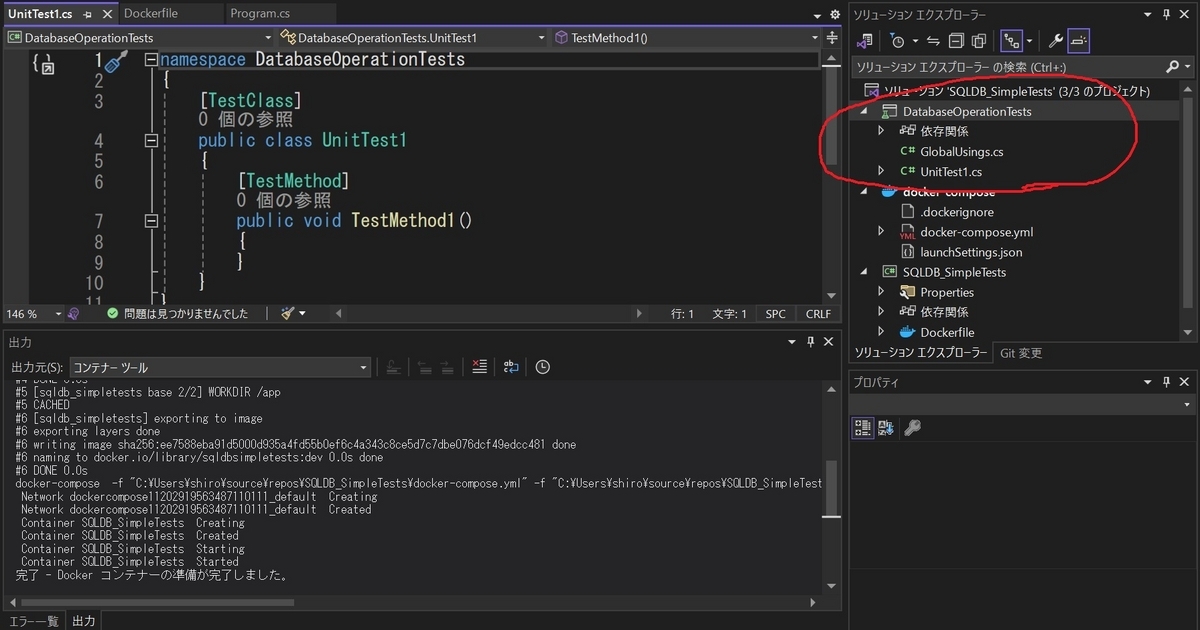Clear all output pane text

coord(480,367)
